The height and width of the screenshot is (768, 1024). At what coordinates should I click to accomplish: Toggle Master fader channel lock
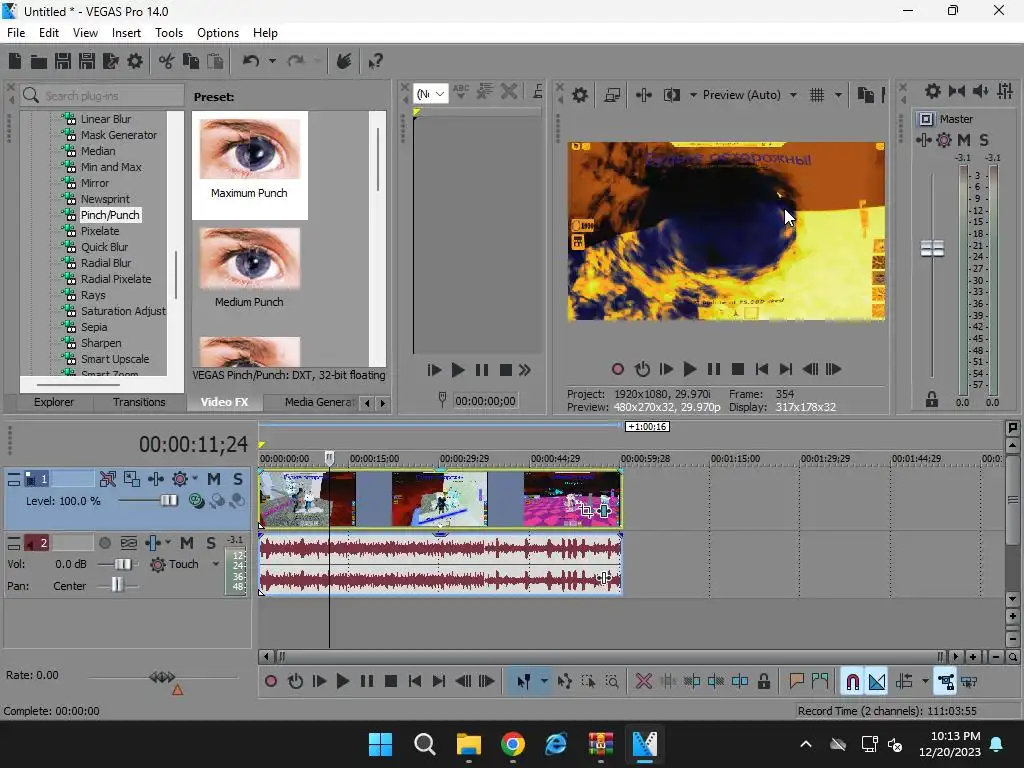pyautogui.click(x=931, y=400)
